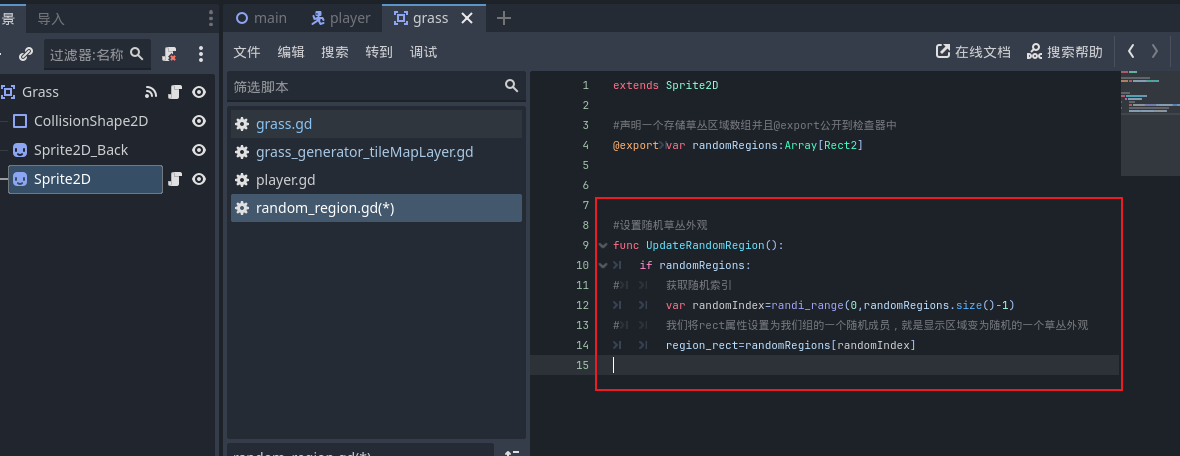The image size is (1180, 456).
Task: Close the grass scene tab
Action: pos(467,18)
